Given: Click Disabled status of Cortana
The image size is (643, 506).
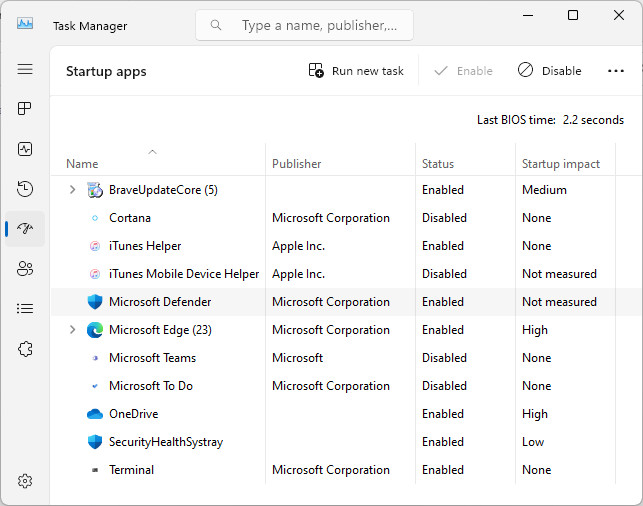Looking at the screenshot, I should pyautogui.click(x=444, y=218).
